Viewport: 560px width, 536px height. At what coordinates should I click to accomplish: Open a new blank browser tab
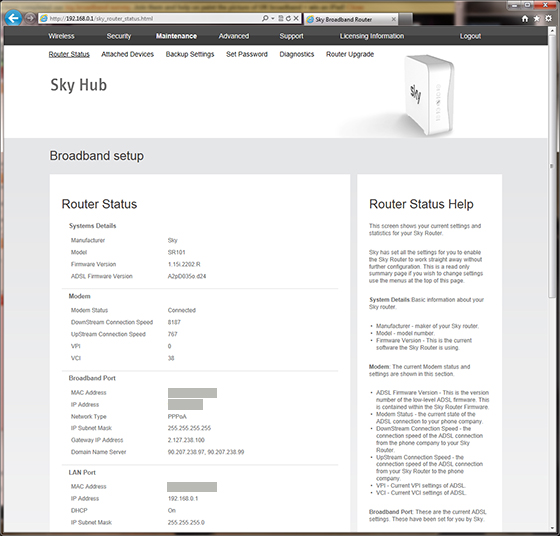(x=405, y=19)
